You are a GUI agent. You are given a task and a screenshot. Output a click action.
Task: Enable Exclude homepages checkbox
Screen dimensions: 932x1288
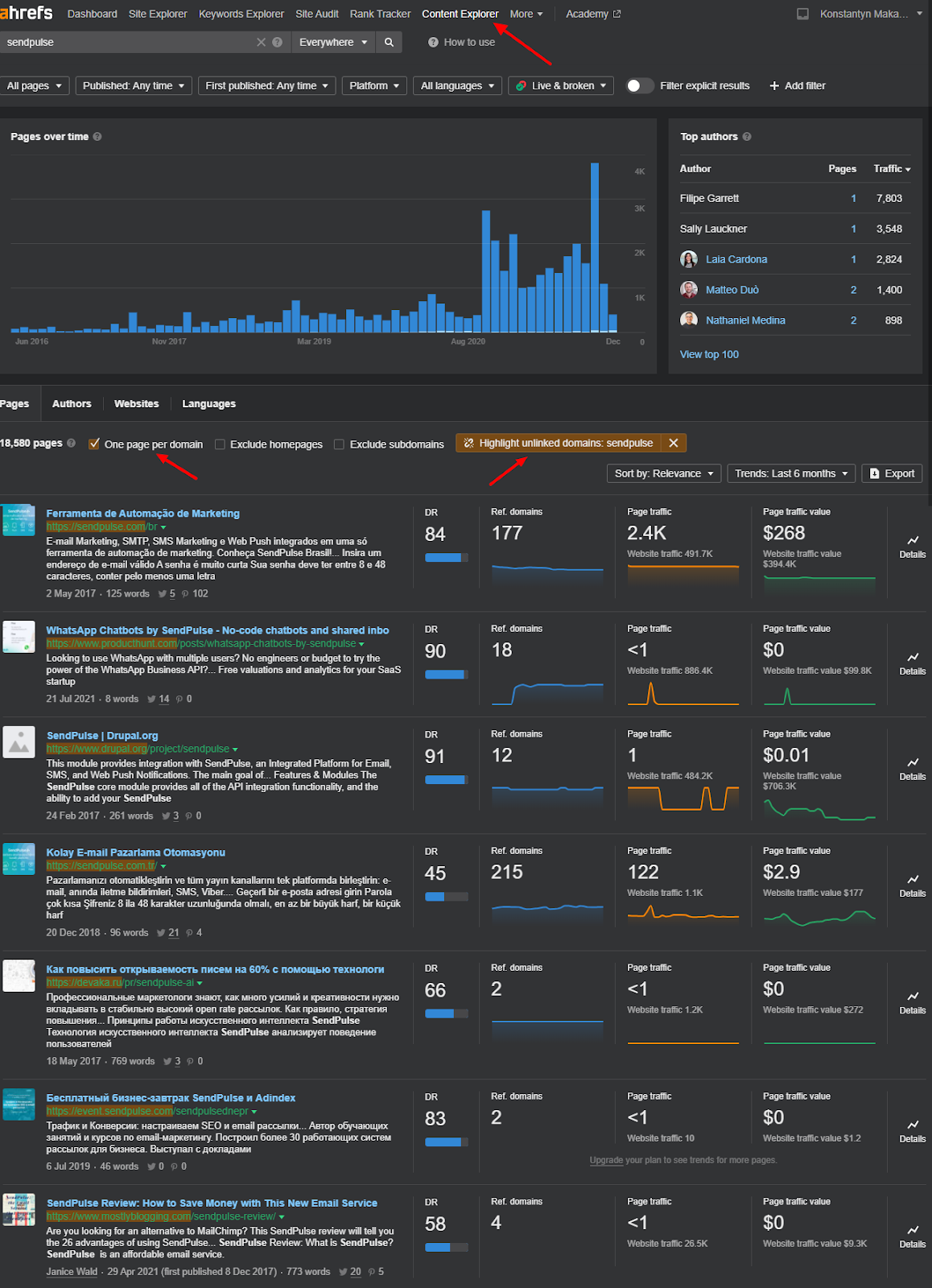[220, 444]
